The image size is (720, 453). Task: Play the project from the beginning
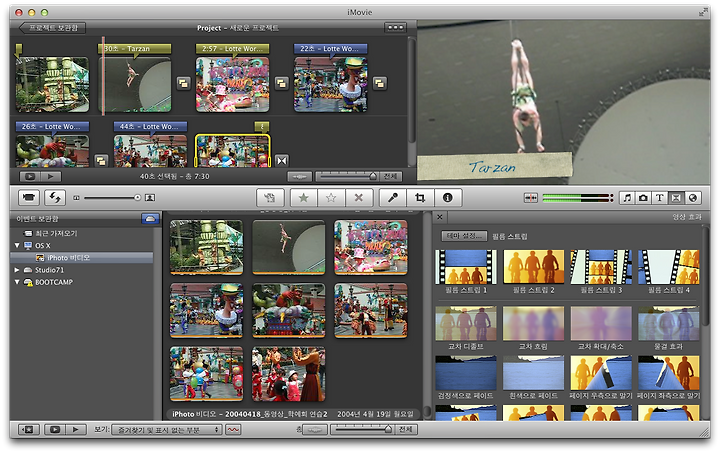pyautogui.click(x=51, y=176)
